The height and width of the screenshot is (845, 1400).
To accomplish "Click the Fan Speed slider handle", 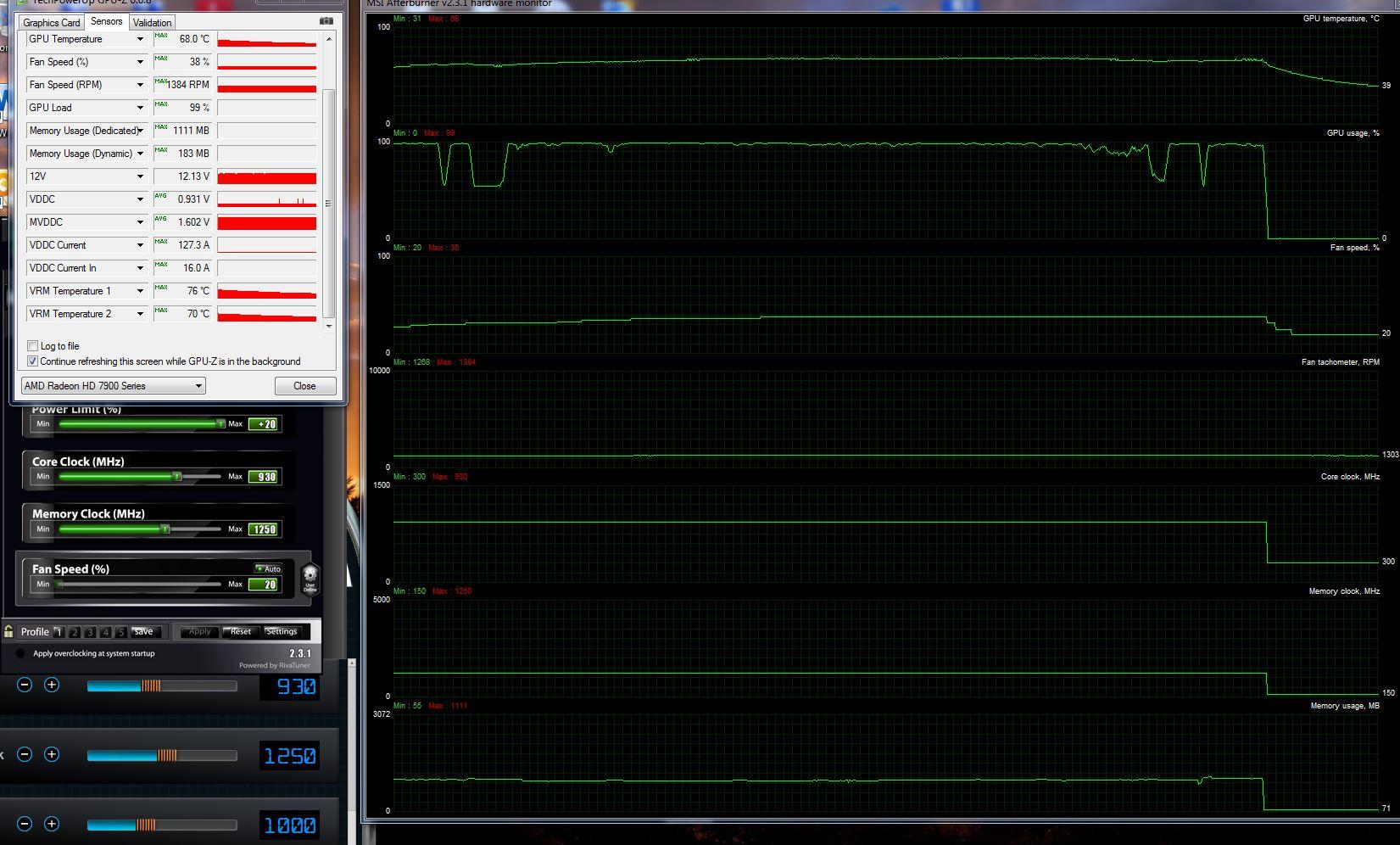I will pyautogui.click(x=59, y=584).
